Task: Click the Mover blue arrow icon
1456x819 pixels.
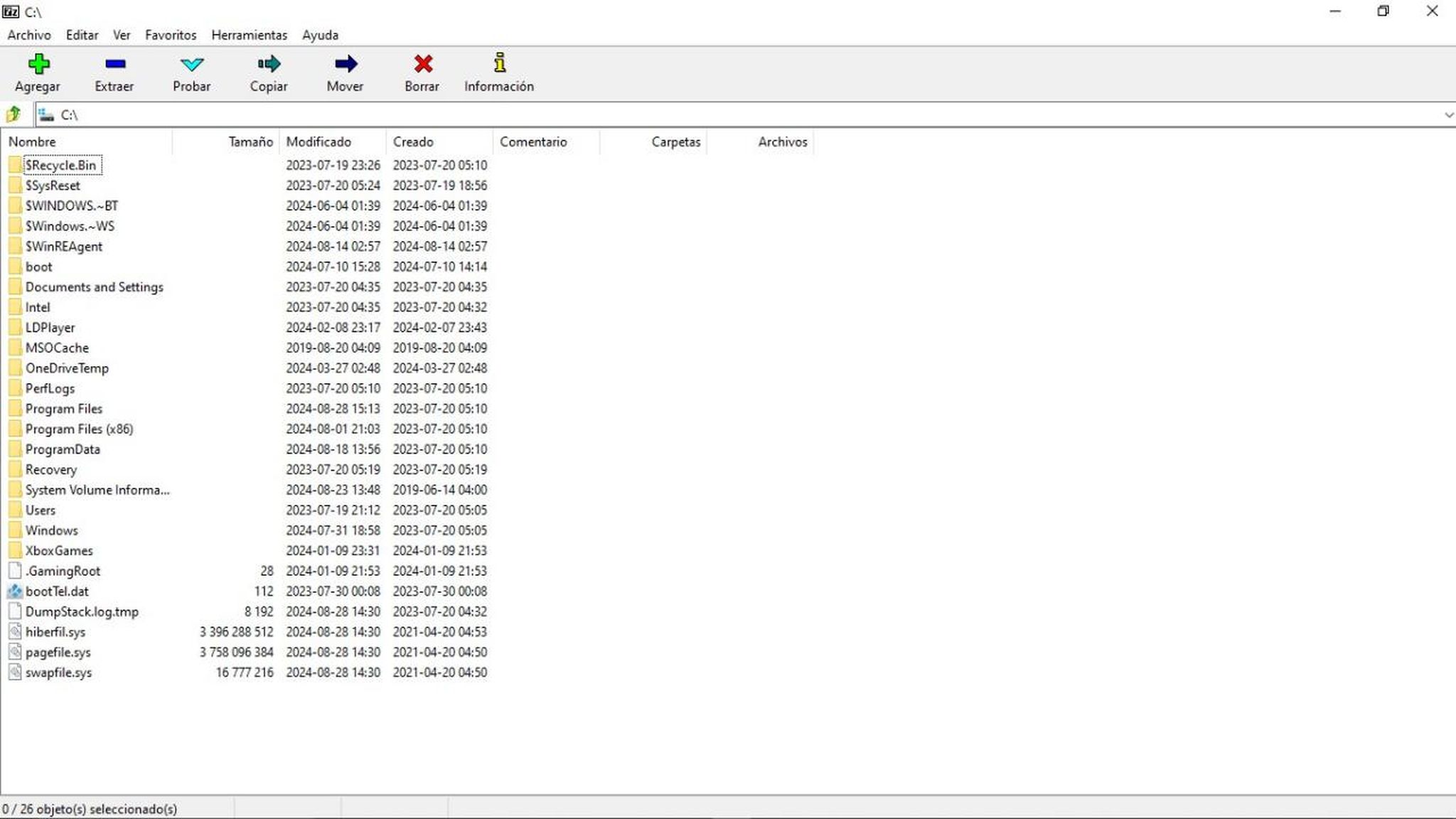Action: pyautogui.click(x=345, y=65)
